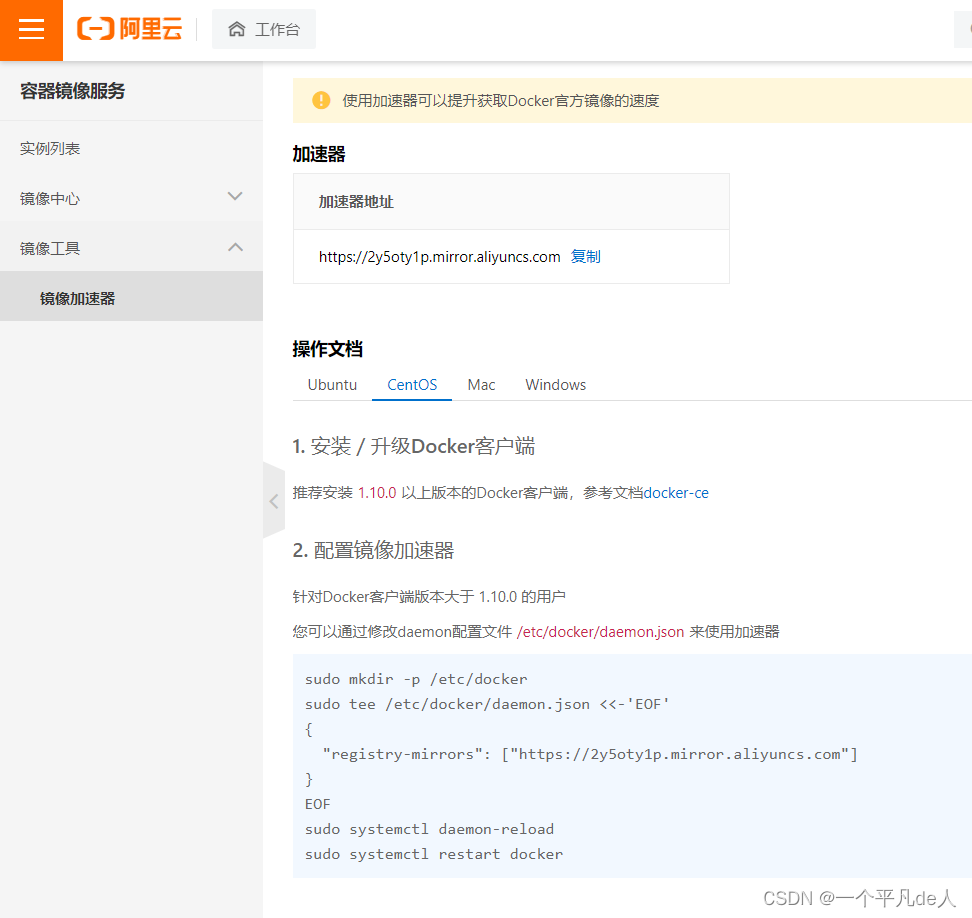Click the 1.10.0 version text

377,493
